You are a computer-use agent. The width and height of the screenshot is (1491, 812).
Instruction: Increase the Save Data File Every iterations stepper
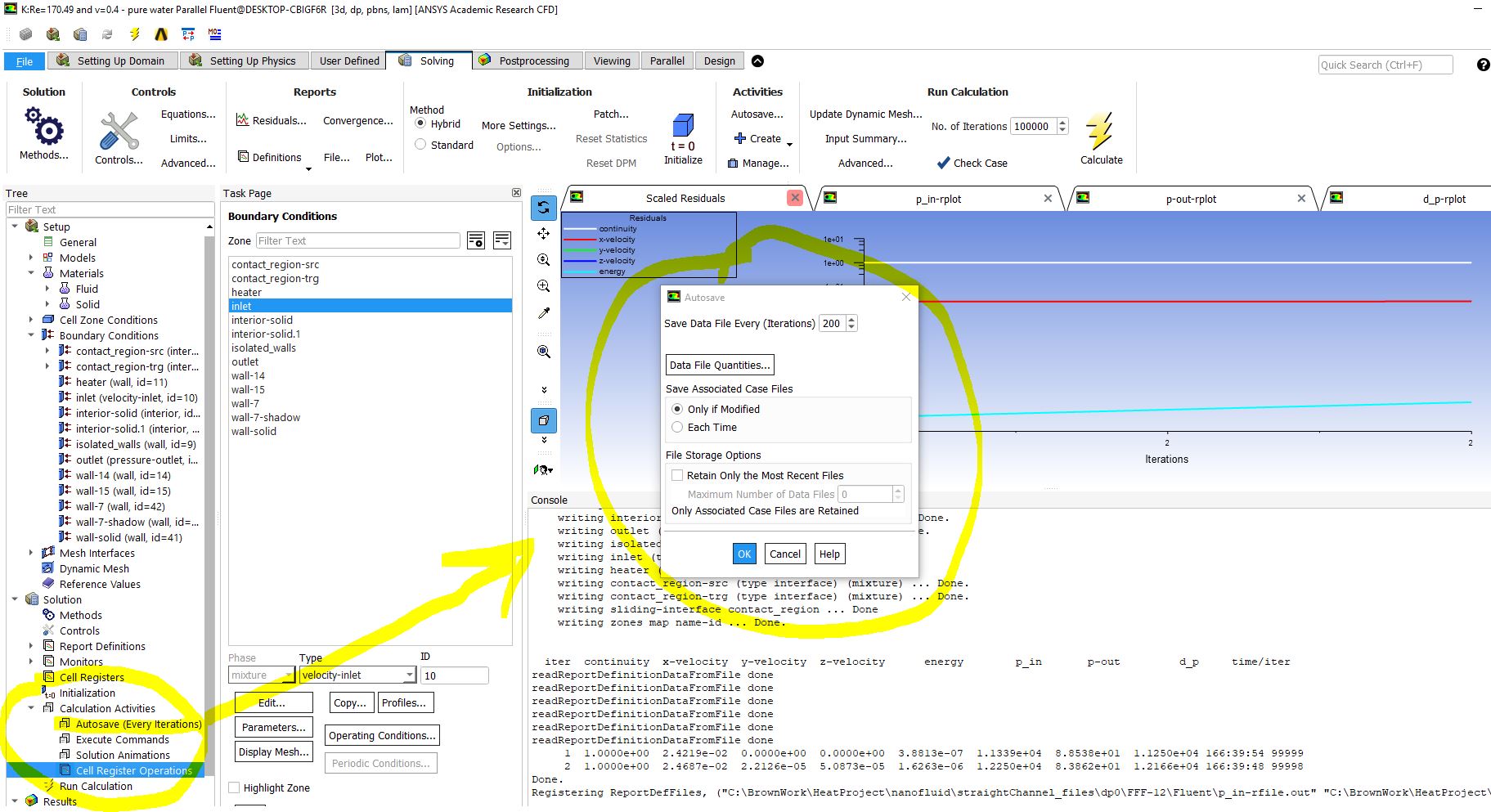(851, 319)
